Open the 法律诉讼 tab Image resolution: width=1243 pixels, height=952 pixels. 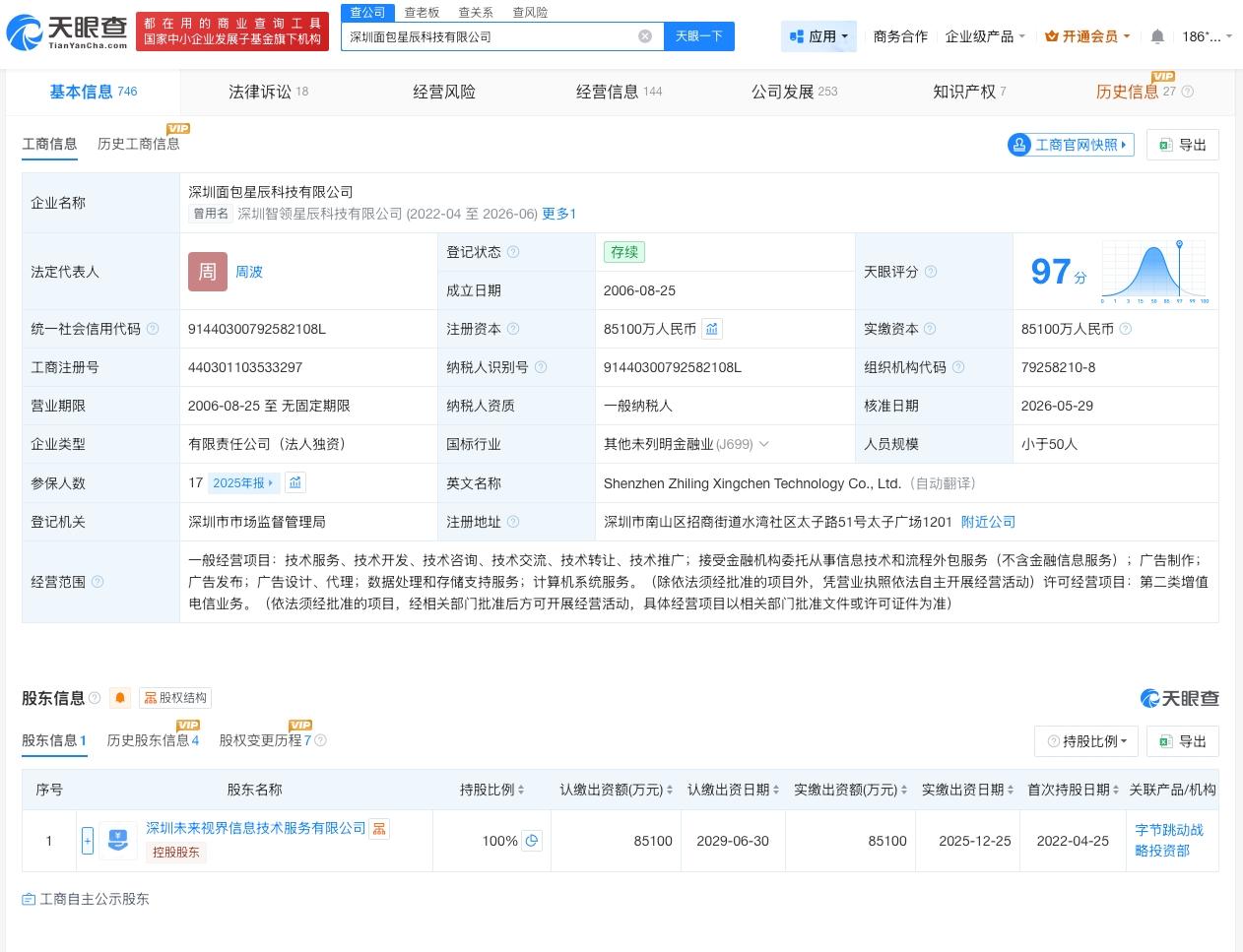point(268,92)
